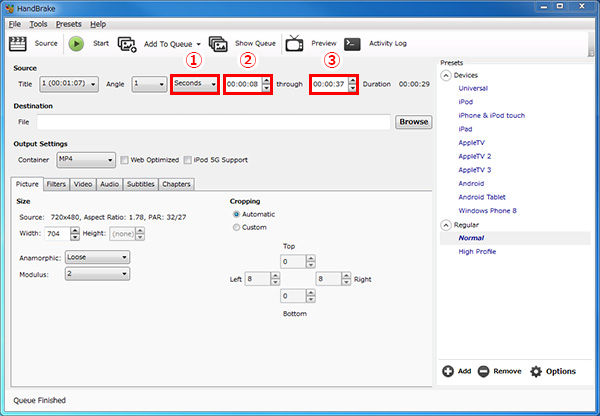600x416 pixels.
Task: Open the Container MP4 dropdown
Action: pyautogui.click(x=86, y=160)
